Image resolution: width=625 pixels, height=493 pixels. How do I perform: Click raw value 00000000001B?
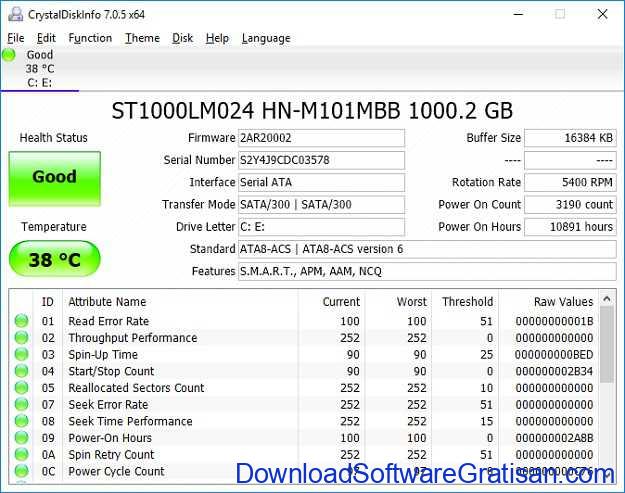click(554, 321)
